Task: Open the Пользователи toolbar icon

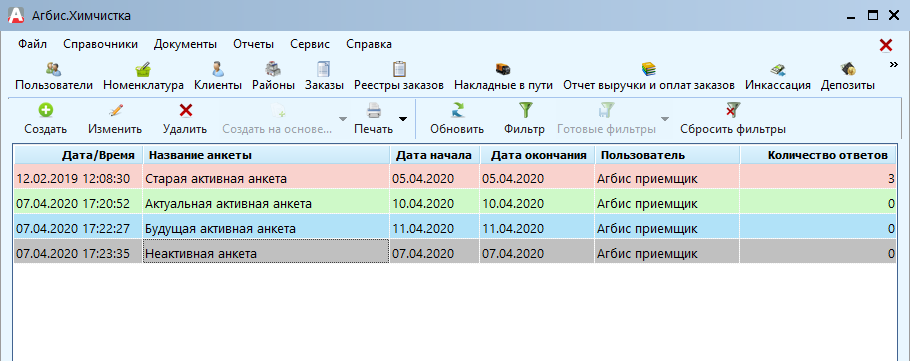Action: click(54, 76)
